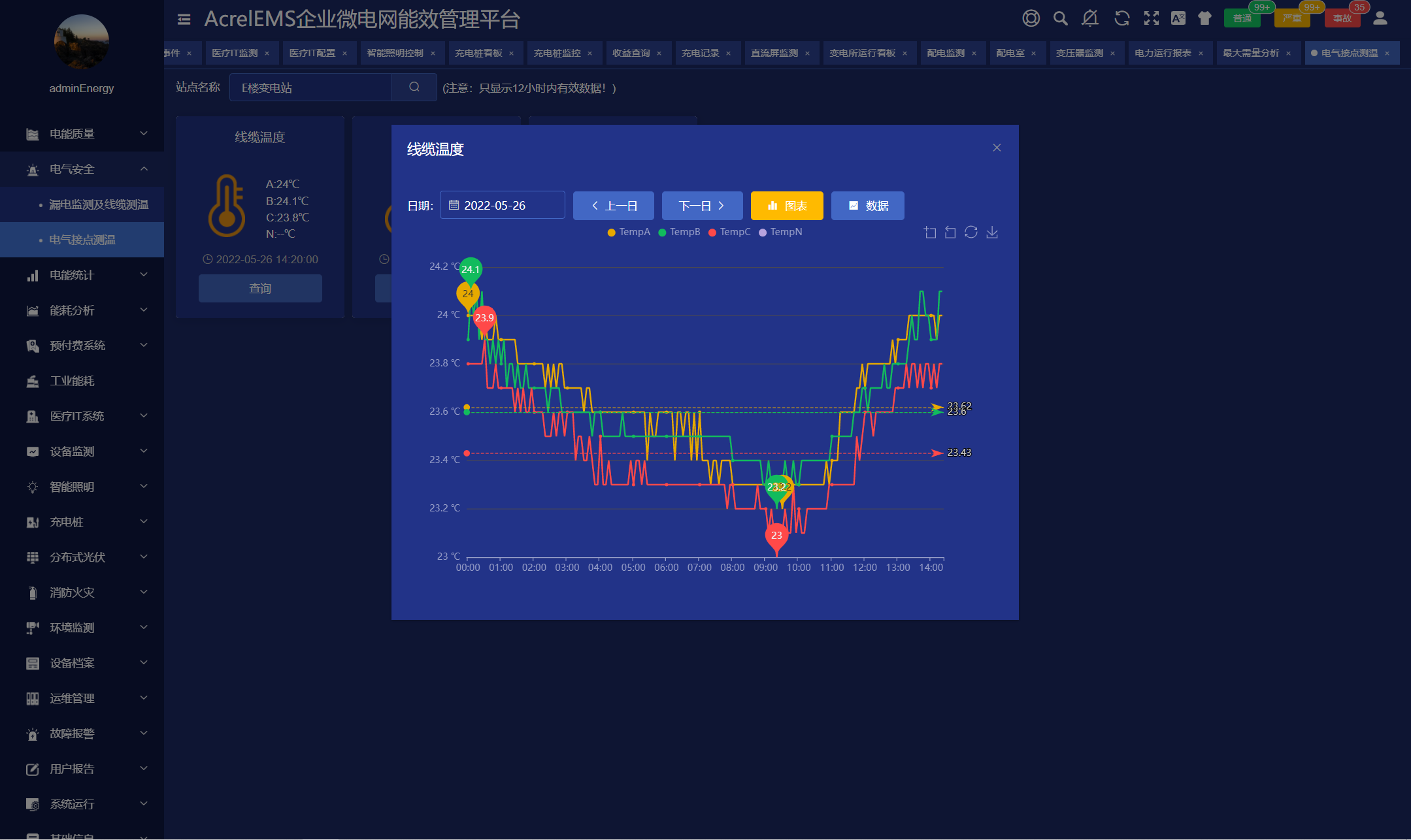Toggle the TempC legend entry
This screenshot has height=840, width=1411.
point(729,232)
